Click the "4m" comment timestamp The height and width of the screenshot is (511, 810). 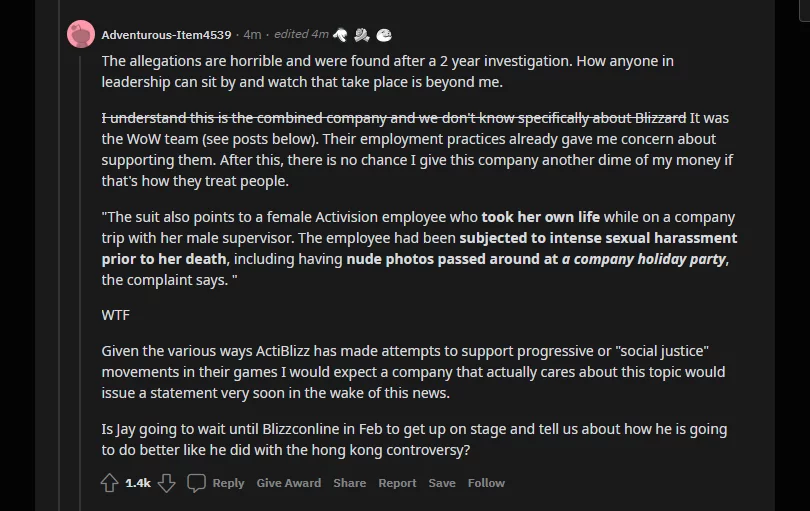pos(252,35)
